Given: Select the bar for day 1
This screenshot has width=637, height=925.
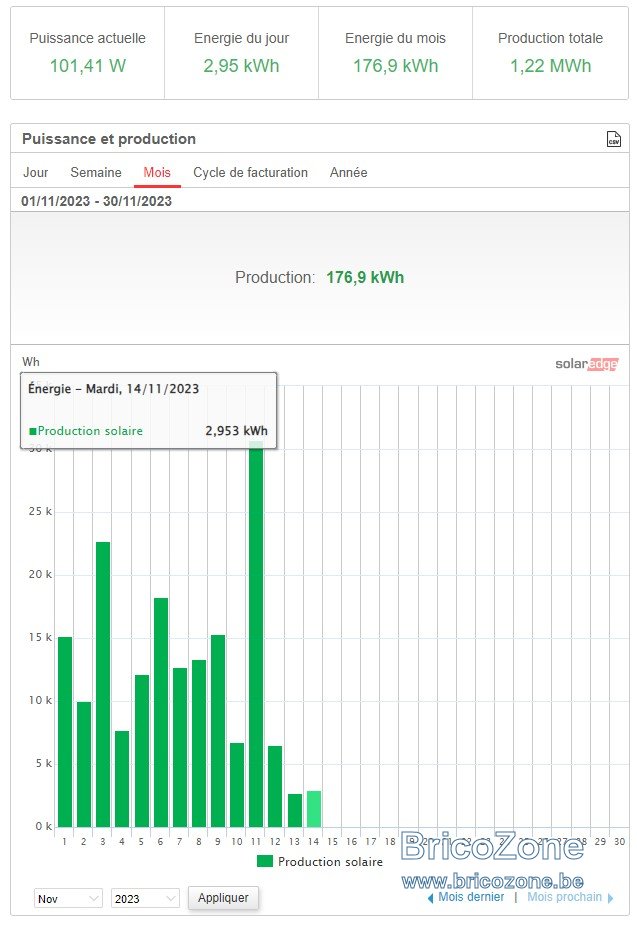Looking at the screenshot, I should click(x=65, y=732).
